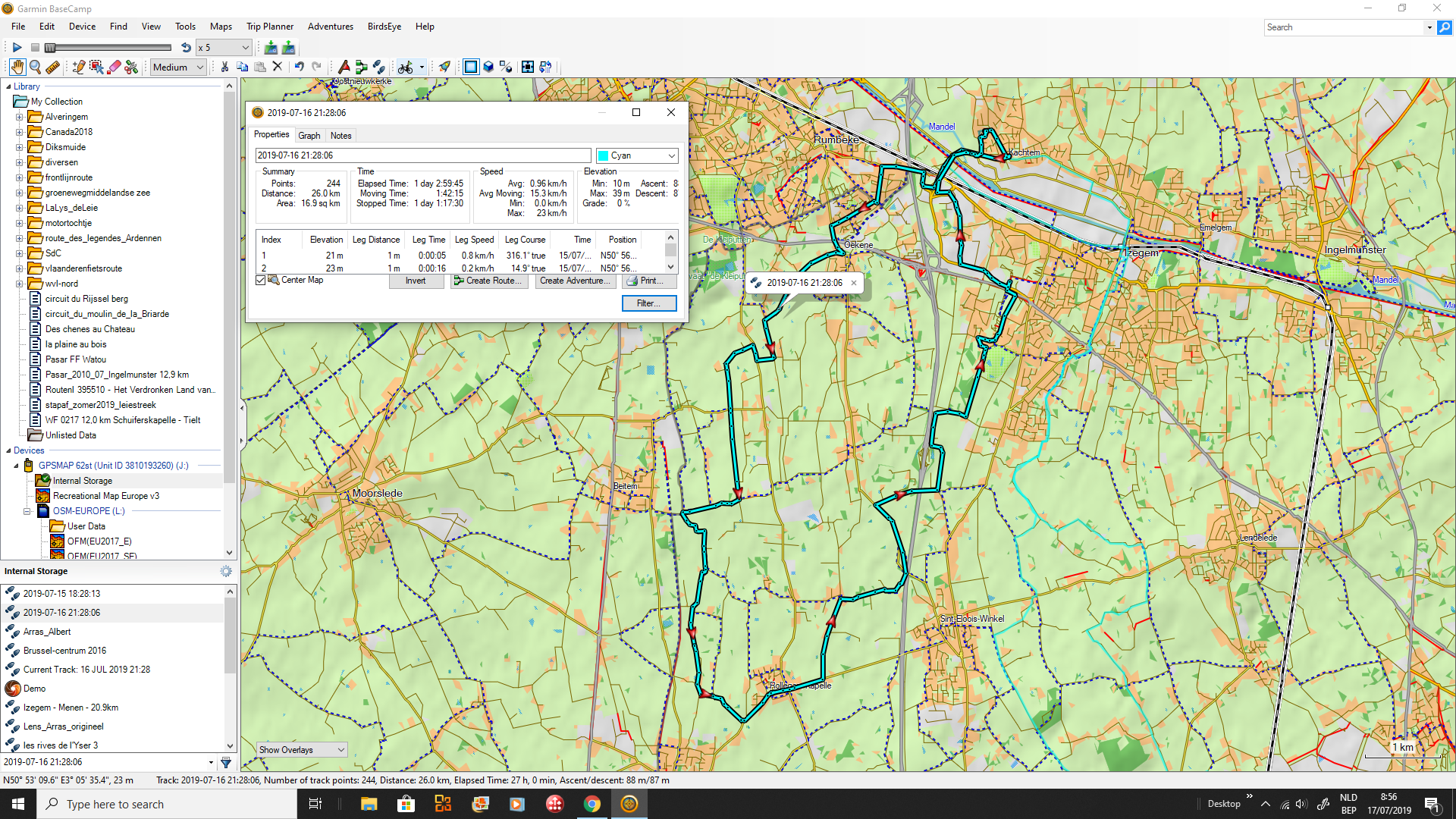Select the New Route tool

pyautogui.click(x=362, y=67)
